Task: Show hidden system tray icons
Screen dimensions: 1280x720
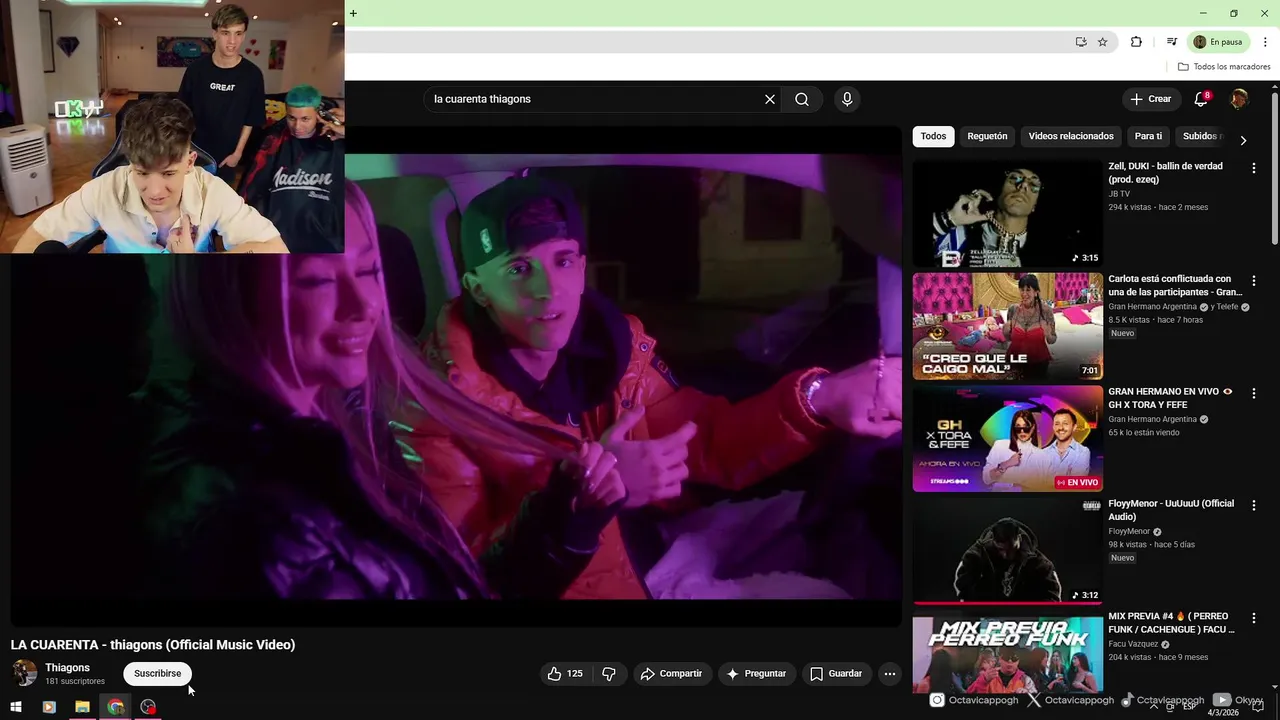Action: pyautogui.click(x=1155, y=705)
